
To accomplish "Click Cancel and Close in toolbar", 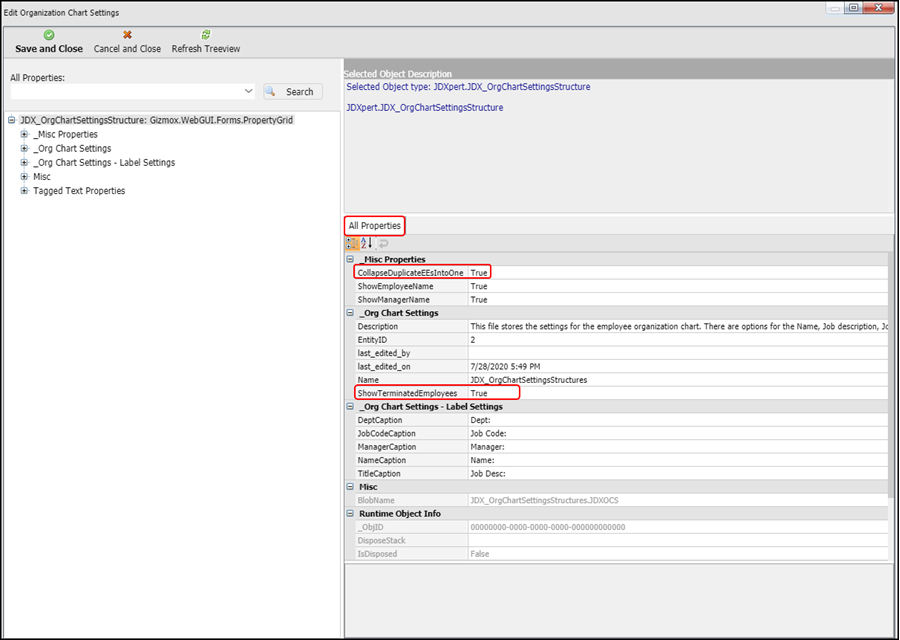I will click(127, 42).
